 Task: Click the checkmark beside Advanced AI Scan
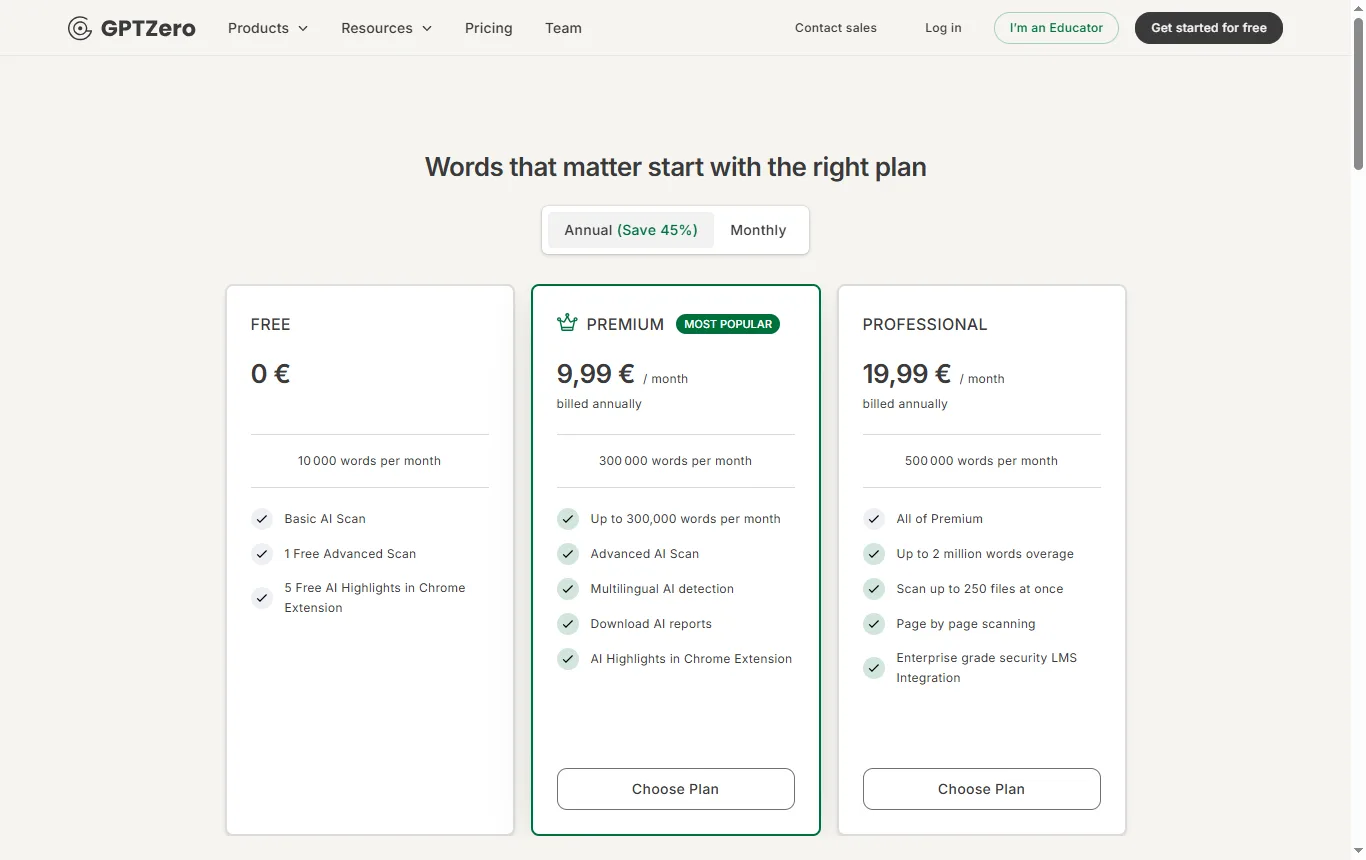tap(568, 554)
